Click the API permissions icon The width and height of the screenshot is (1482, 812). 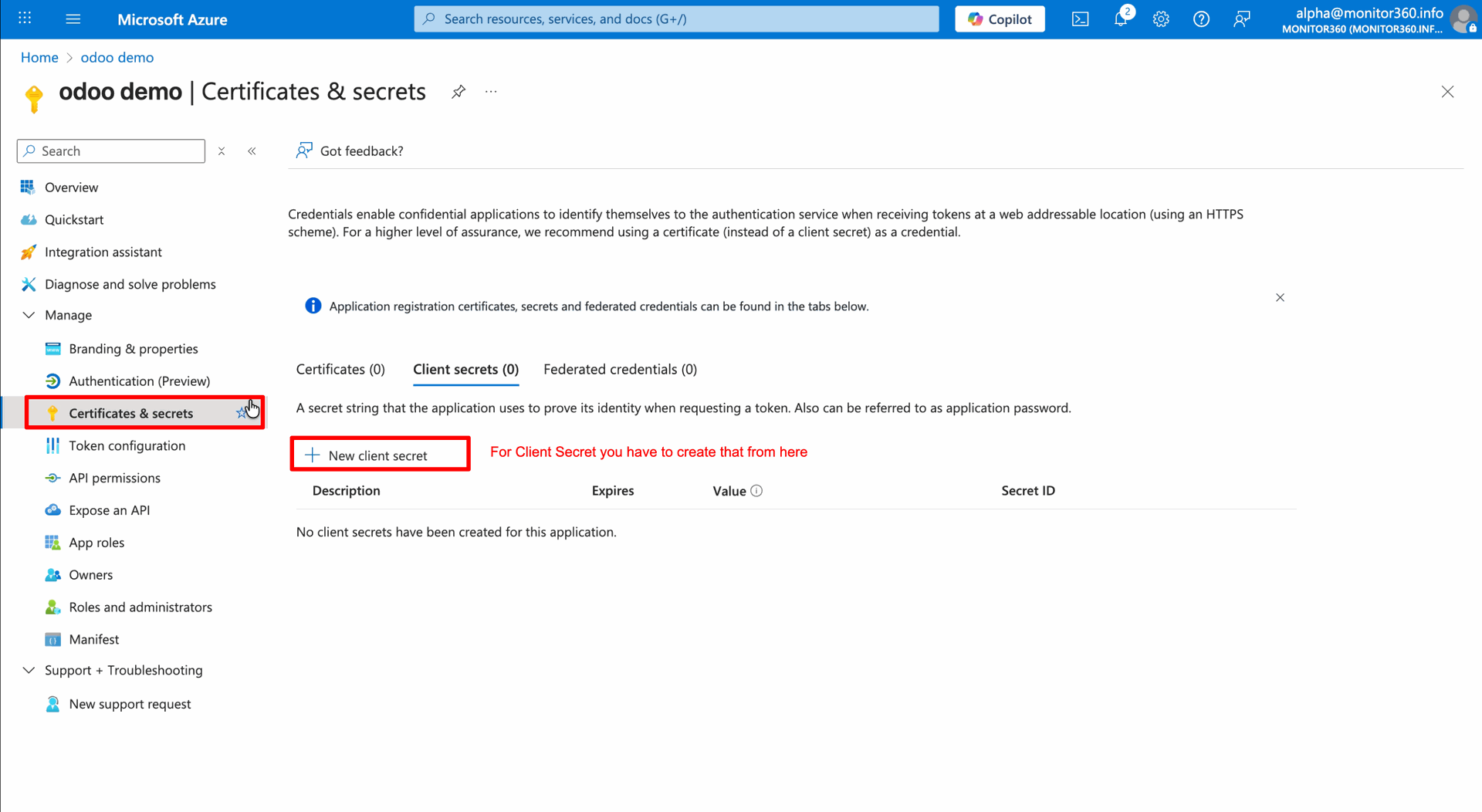click(x=52, y=478)
